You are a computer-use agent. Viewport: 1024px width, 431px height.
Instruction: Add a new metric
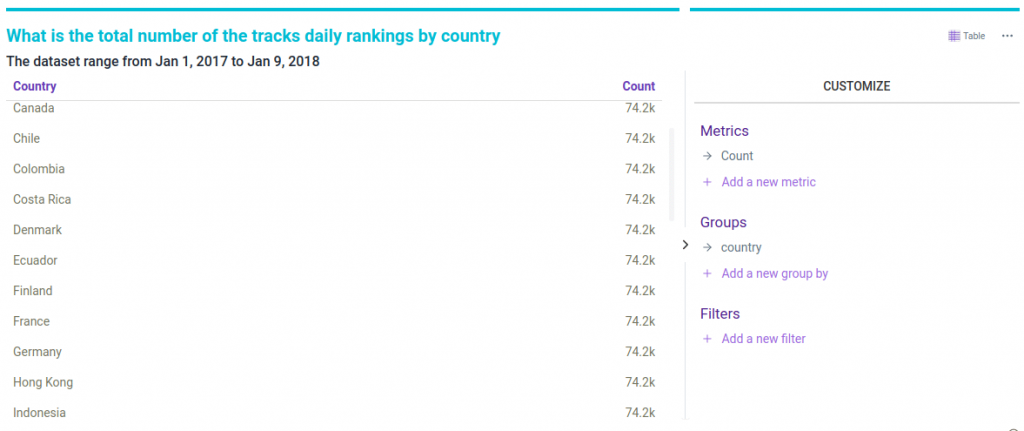pyautogui.click(x=768, y=182)
